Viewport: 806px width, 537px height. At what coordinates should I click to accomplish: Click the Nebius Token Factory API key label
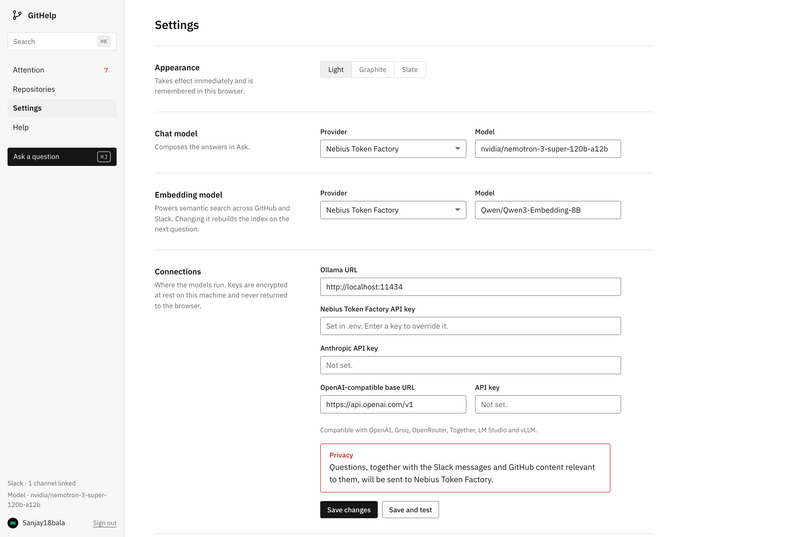[x=368, y=309]
